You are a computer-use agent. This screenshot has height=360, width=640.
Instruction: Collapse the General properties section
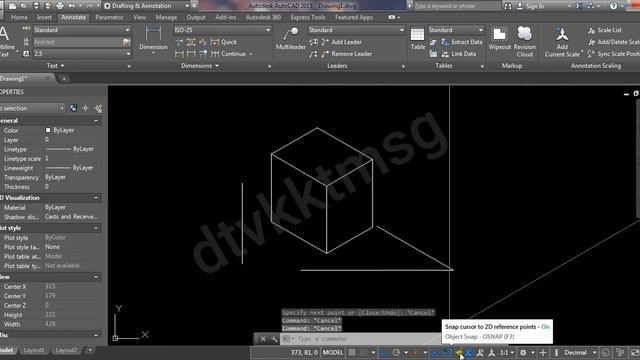tap(96, 121)
